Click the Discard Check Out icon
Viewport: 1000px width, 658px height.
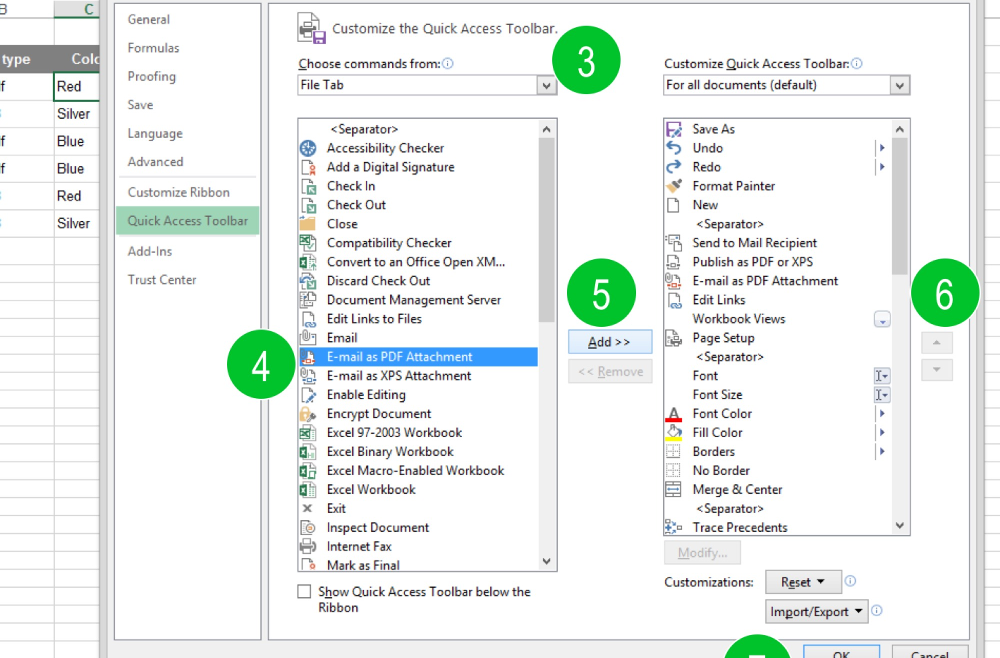coord(308,281)
